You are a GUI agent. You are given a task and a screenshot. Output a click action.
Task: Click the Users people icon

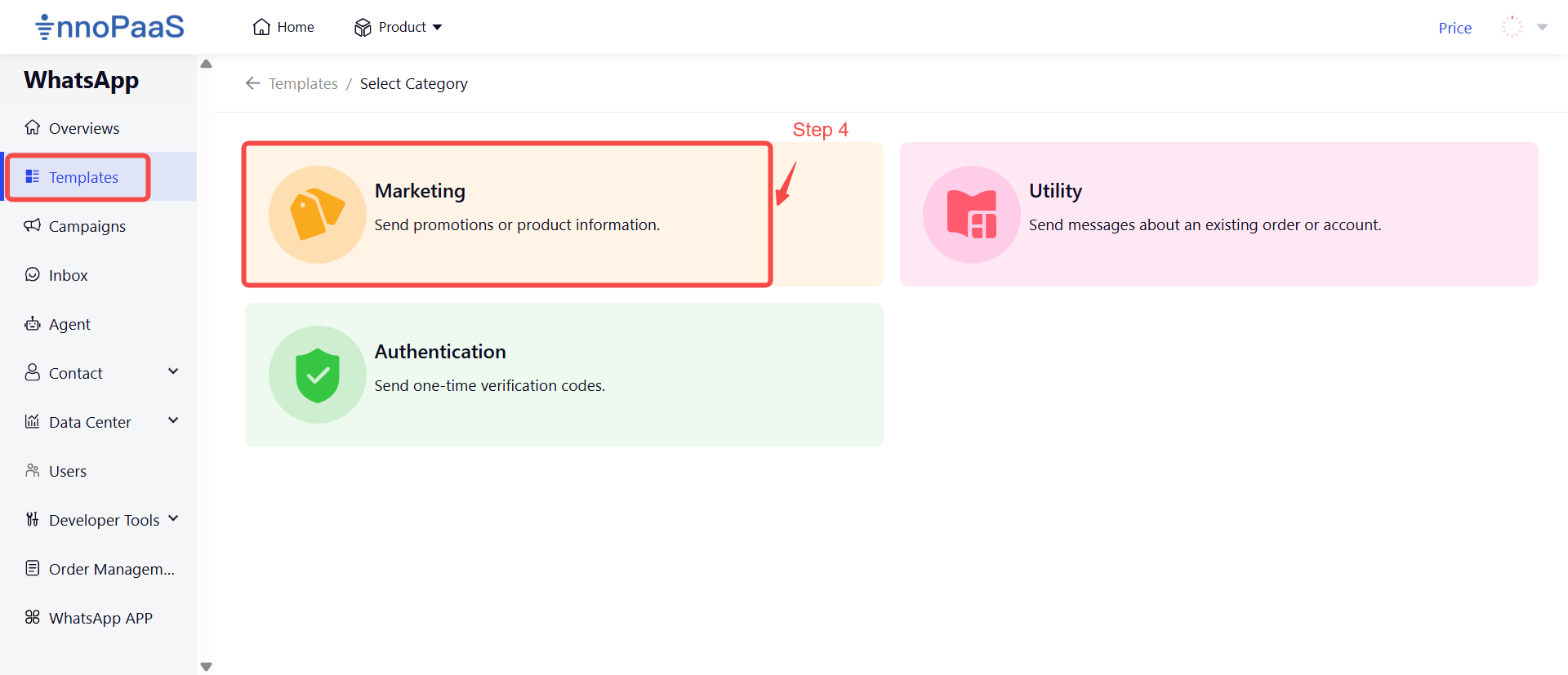33,470
